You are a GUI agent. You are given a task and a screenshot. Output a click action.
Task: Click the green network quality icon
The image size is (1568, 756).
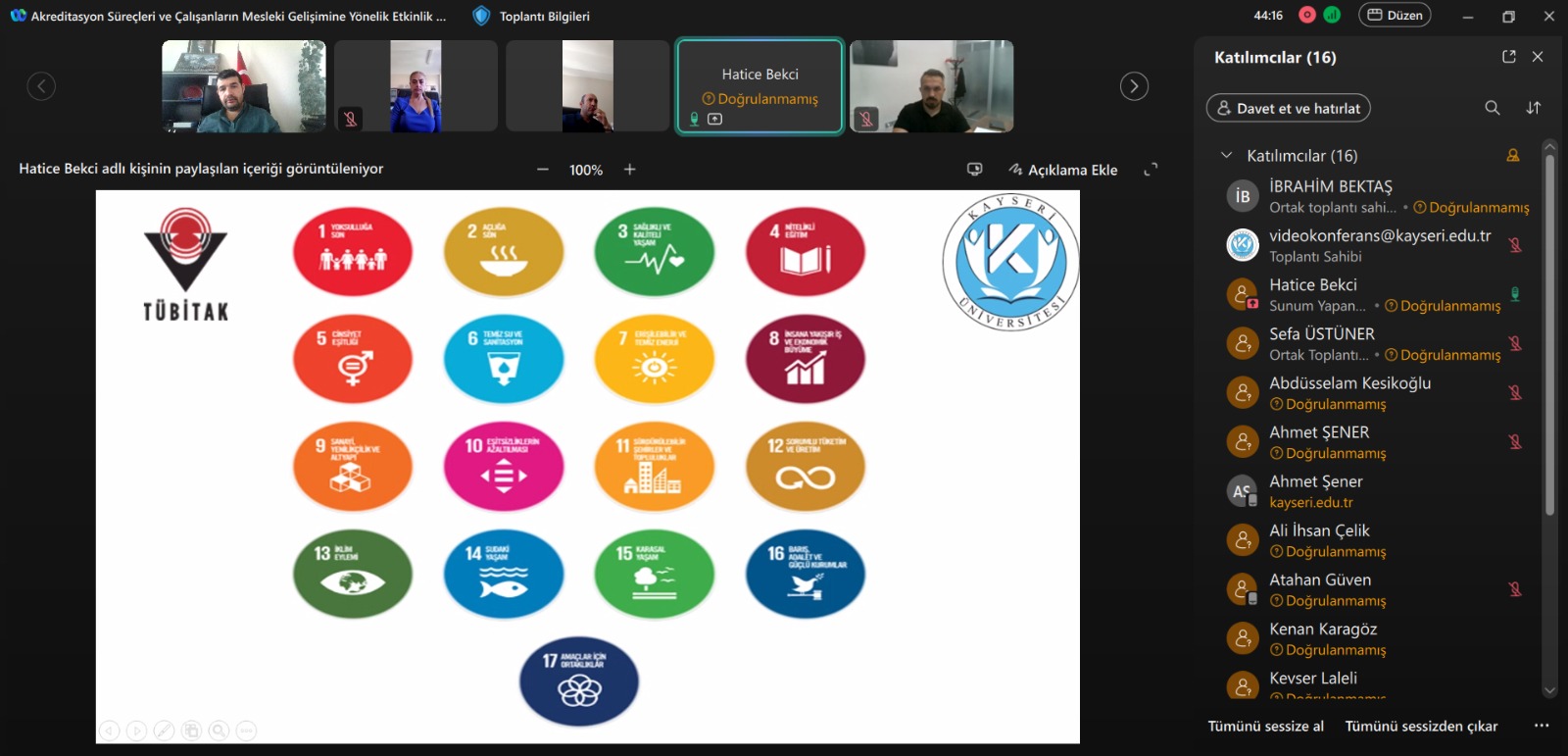(1332, 15)
